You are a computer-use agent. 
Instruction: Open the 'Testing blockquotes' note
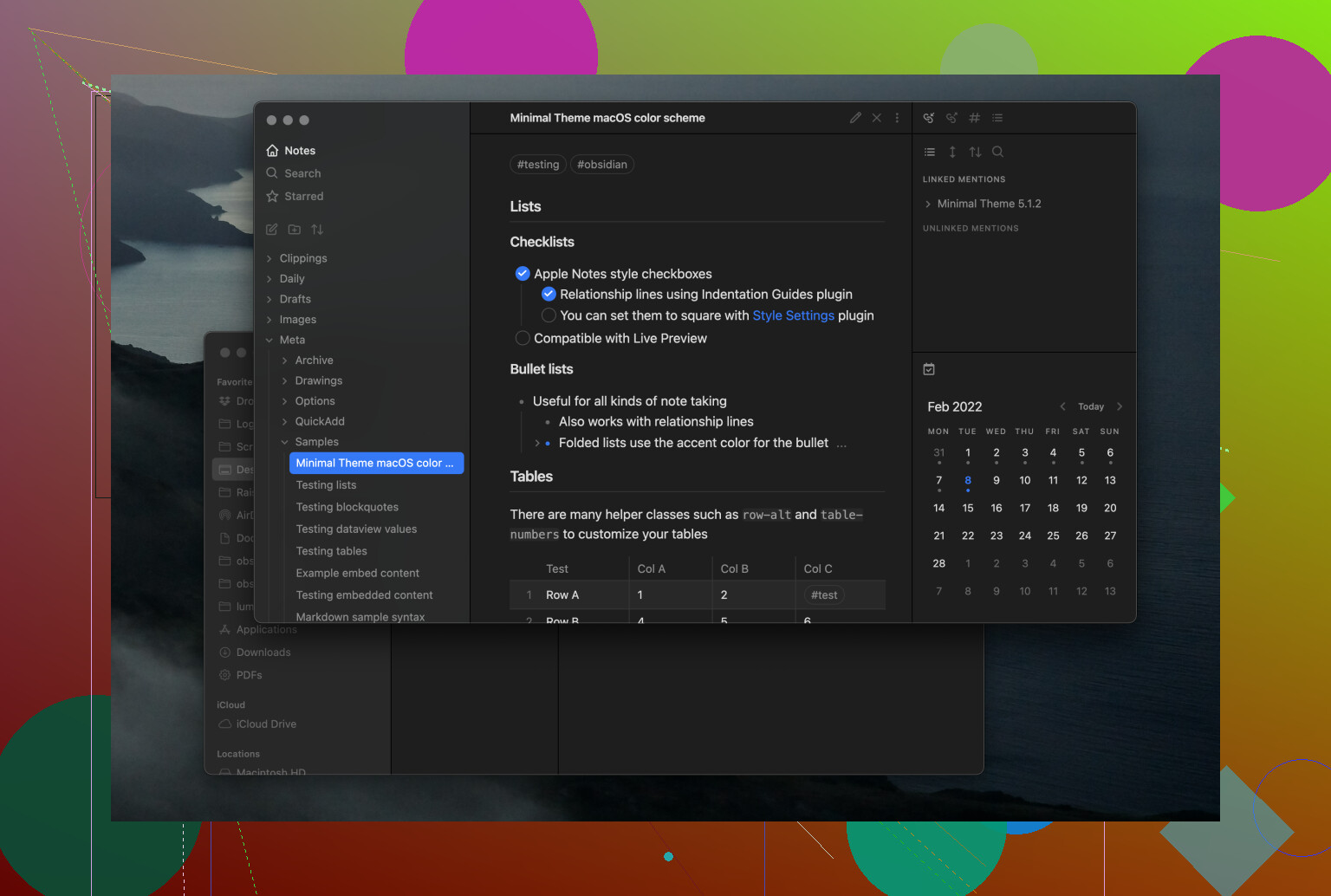pyautogui.click(x=347, y=507)
